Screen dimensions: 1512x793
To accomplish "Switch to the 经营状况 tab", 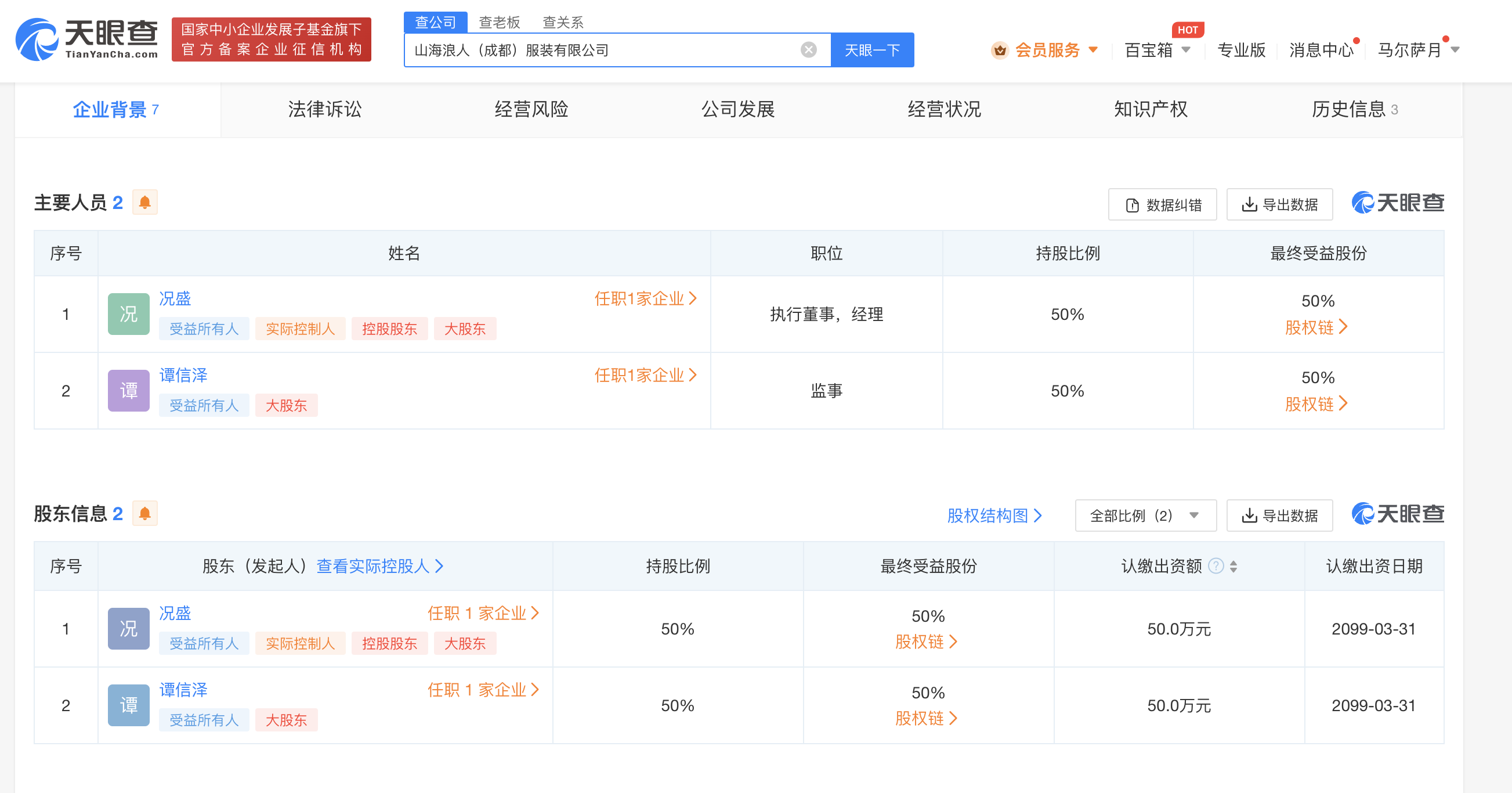I will (x=945, y=109).
